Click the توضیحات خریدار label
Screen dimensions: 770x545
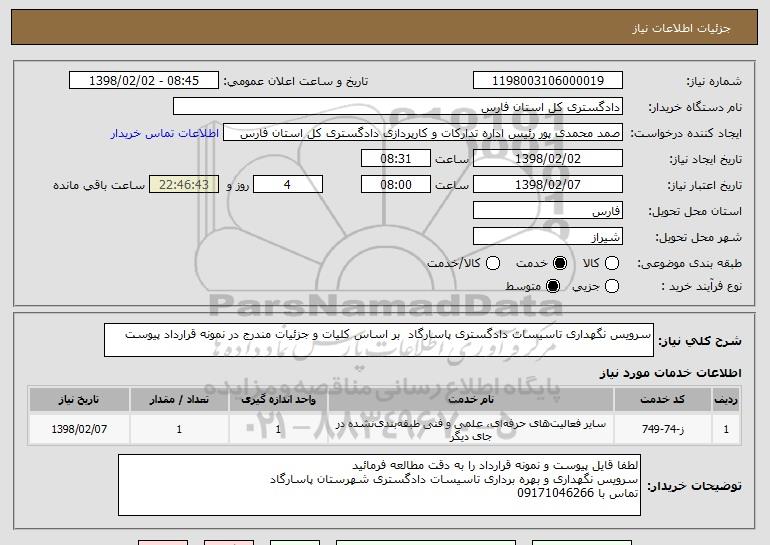tap(694, 486)
